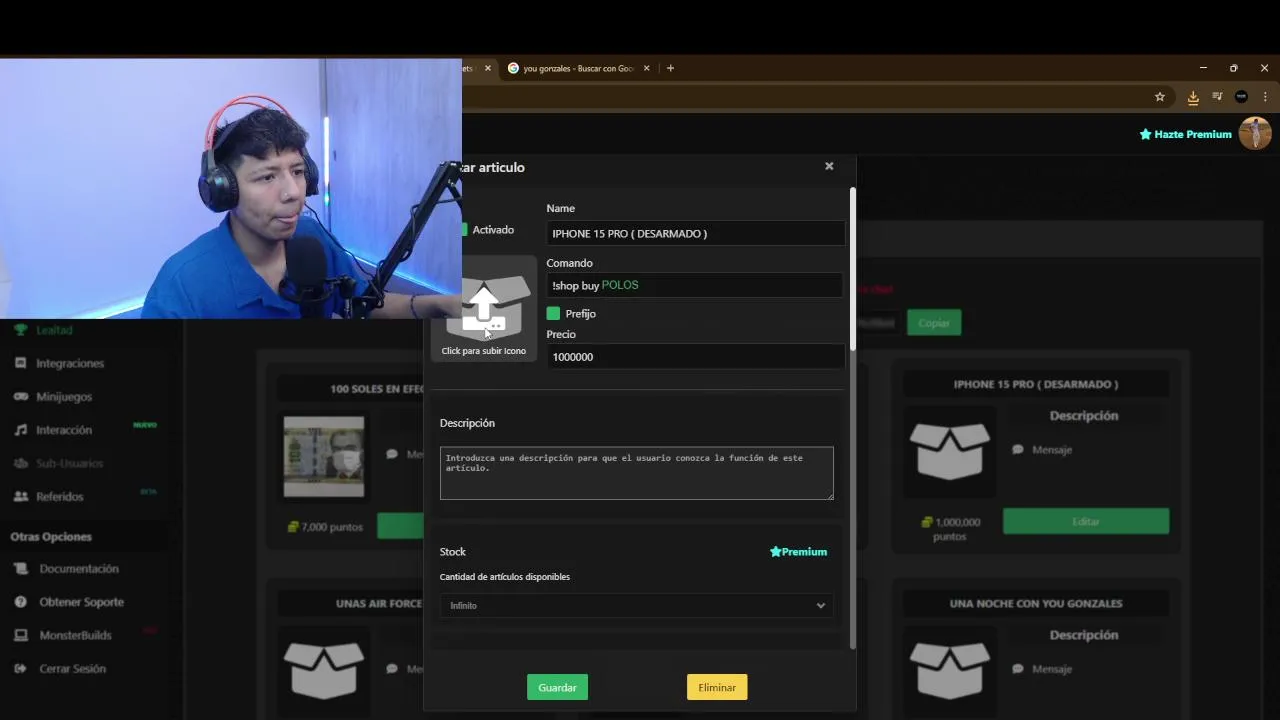1280x720 pixels.
Task: Click the music note icon beside Interacción
Action: [20, 430]
